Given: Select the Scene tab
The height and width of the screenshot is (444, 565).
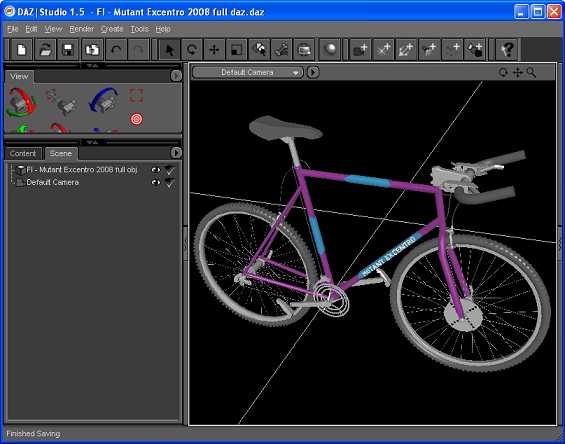Looking at the screenshot, I should (x=61, y=154).
